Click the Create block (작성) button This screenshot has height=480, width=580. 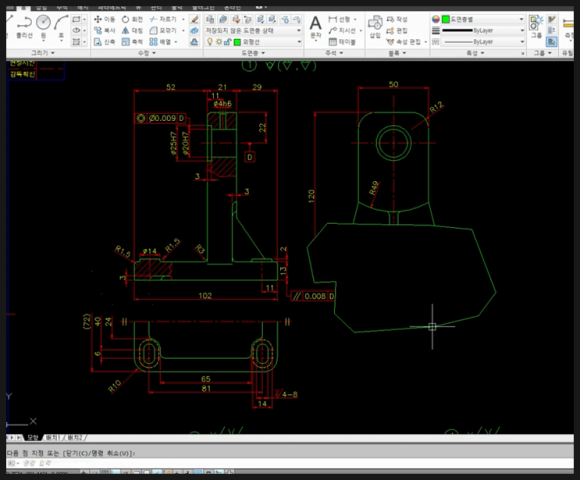pos(397,19)
